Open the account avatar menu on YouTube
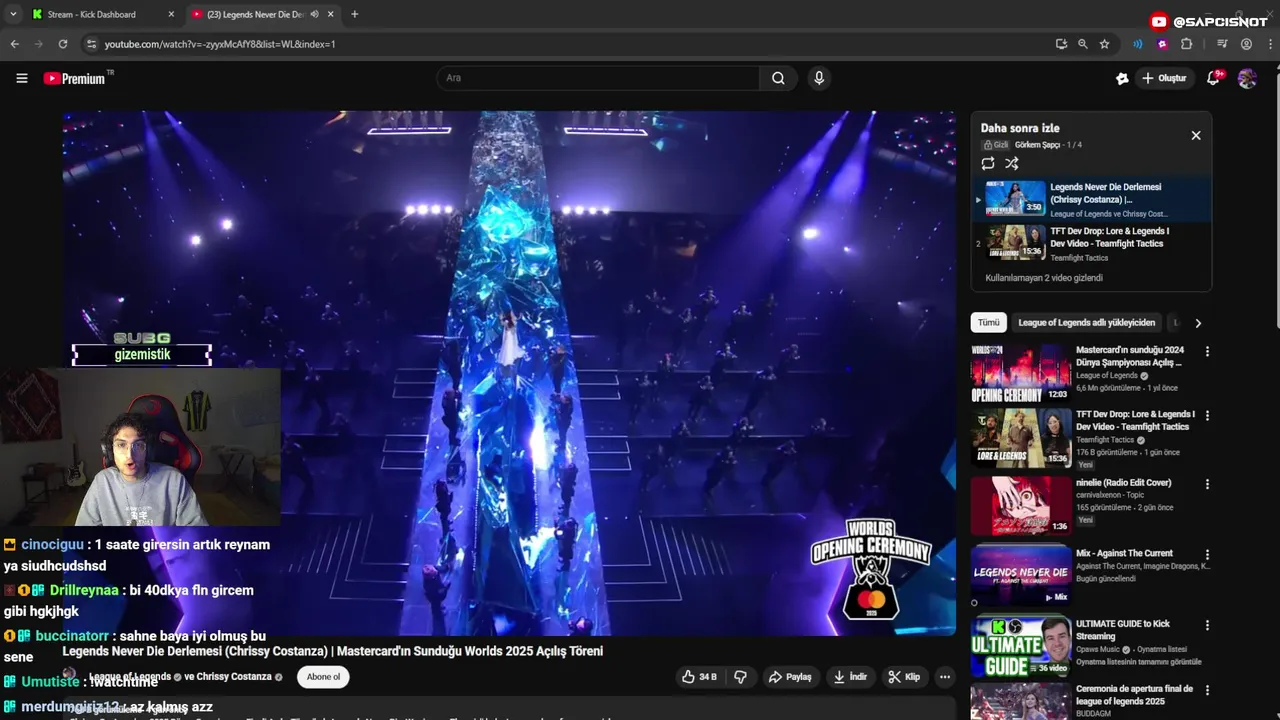The height and width of the screenshot is (720, 1280). coord(1247,78)
